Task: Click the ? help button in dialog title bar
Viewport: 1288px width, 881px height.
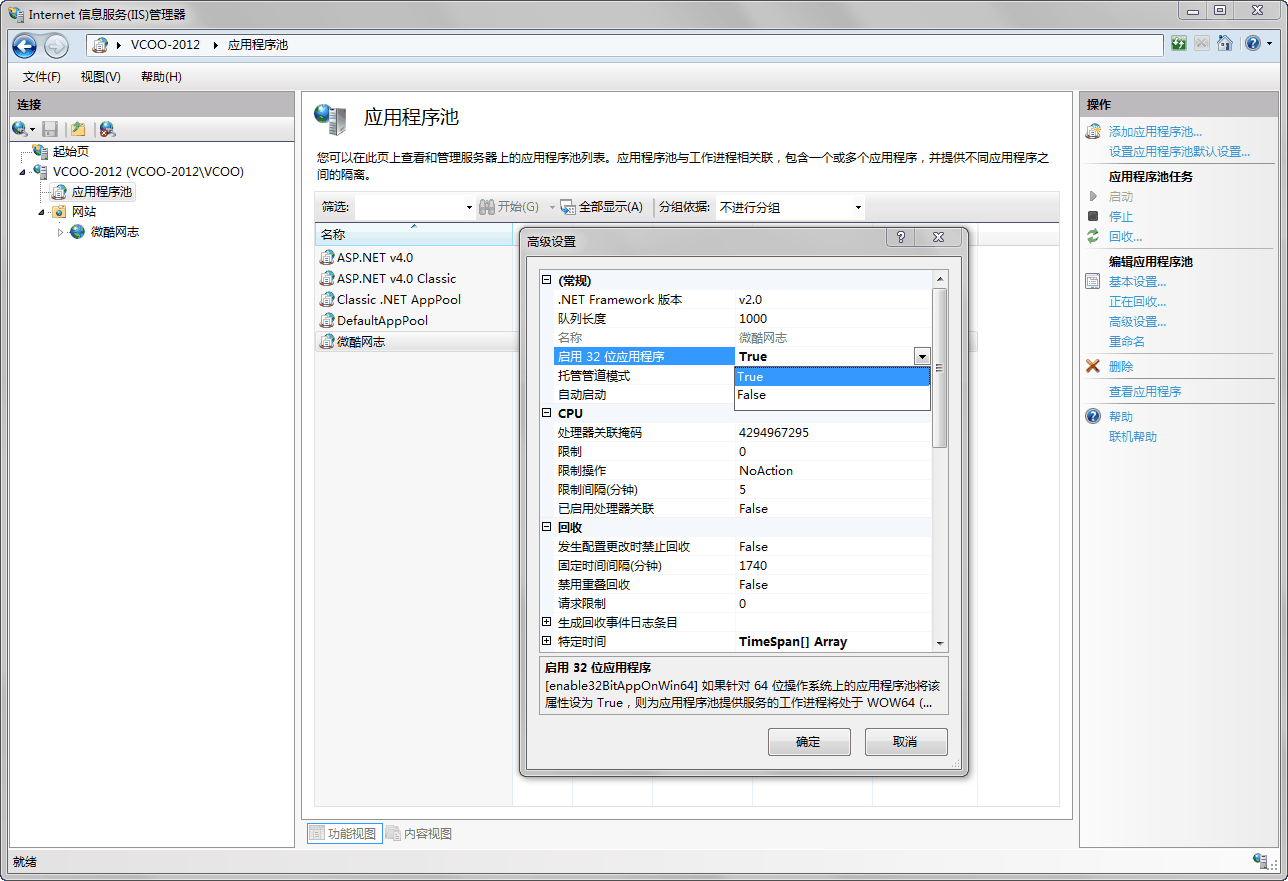Action: click(x=901, y=238)
